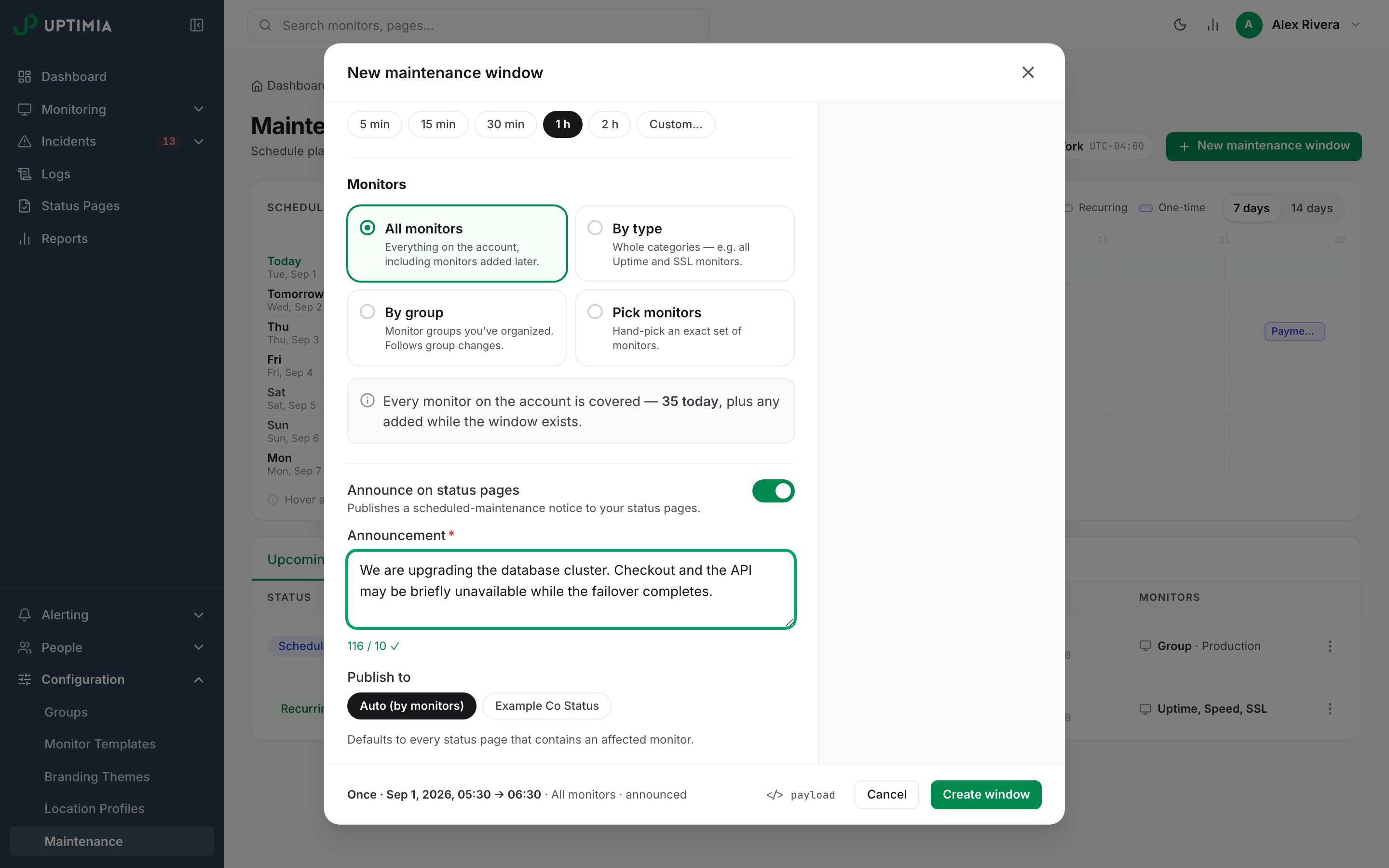
Task: Click the Configuration sliders icon
Action: (x=24, y=680)
